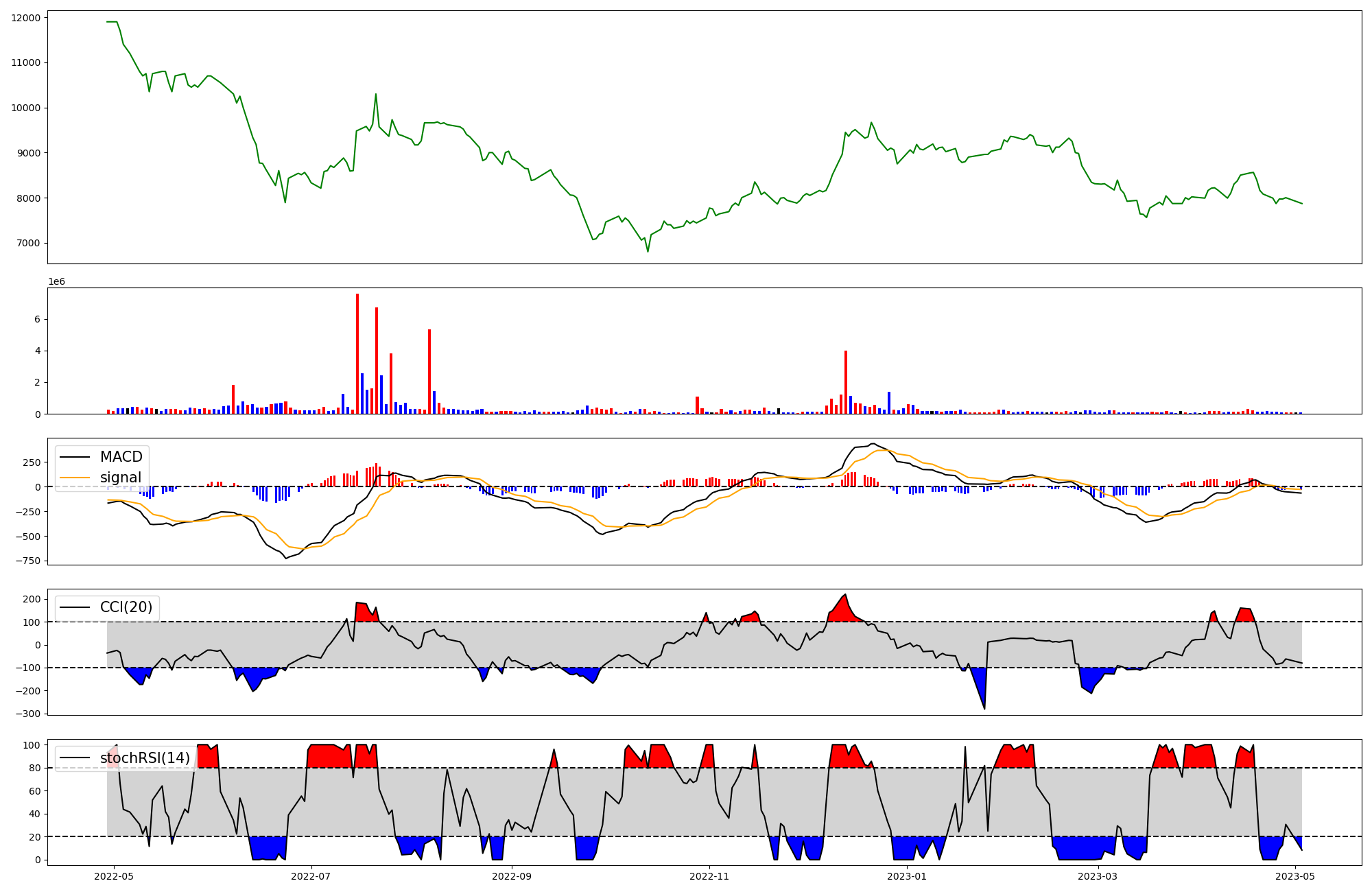This screenshot has height=892, width=1372.
Task: Click the 1e6 volume scale label
Action: point(56,282)
